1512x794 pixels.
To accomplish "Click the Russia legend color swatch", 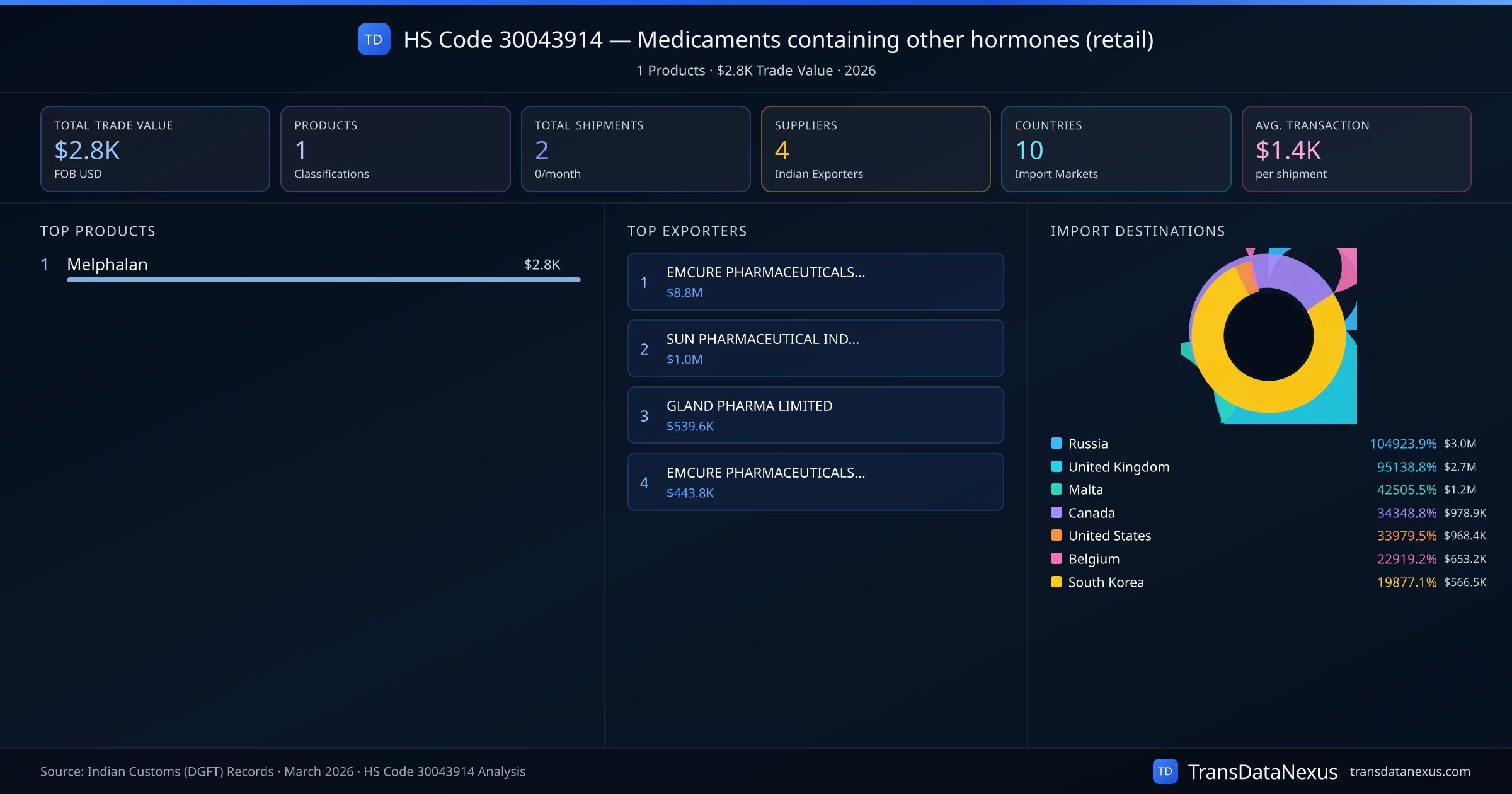I will click(1057, 443).
